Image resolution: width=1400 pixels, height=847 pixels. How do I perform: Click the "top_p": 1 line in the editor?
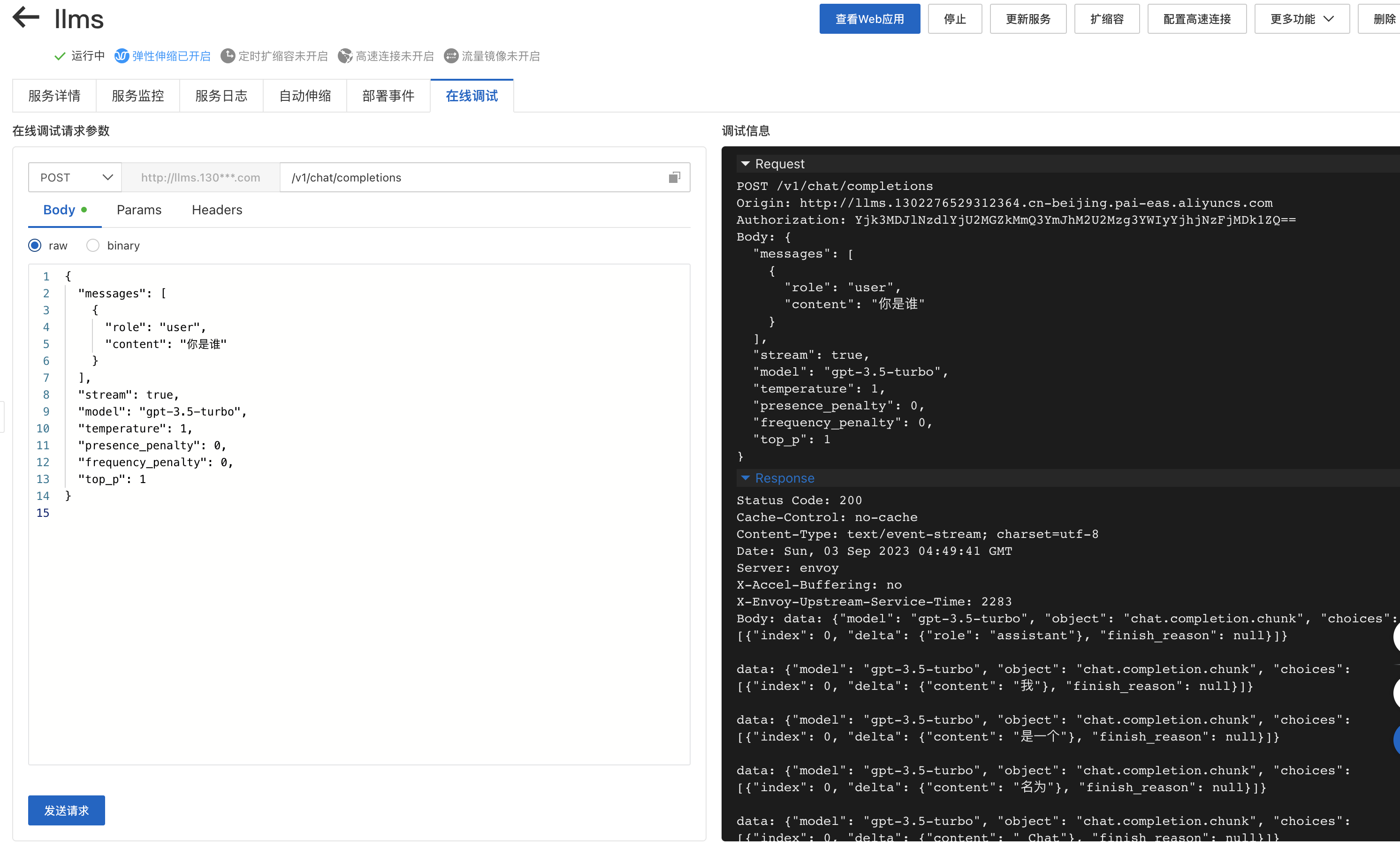tap(112, 479)
